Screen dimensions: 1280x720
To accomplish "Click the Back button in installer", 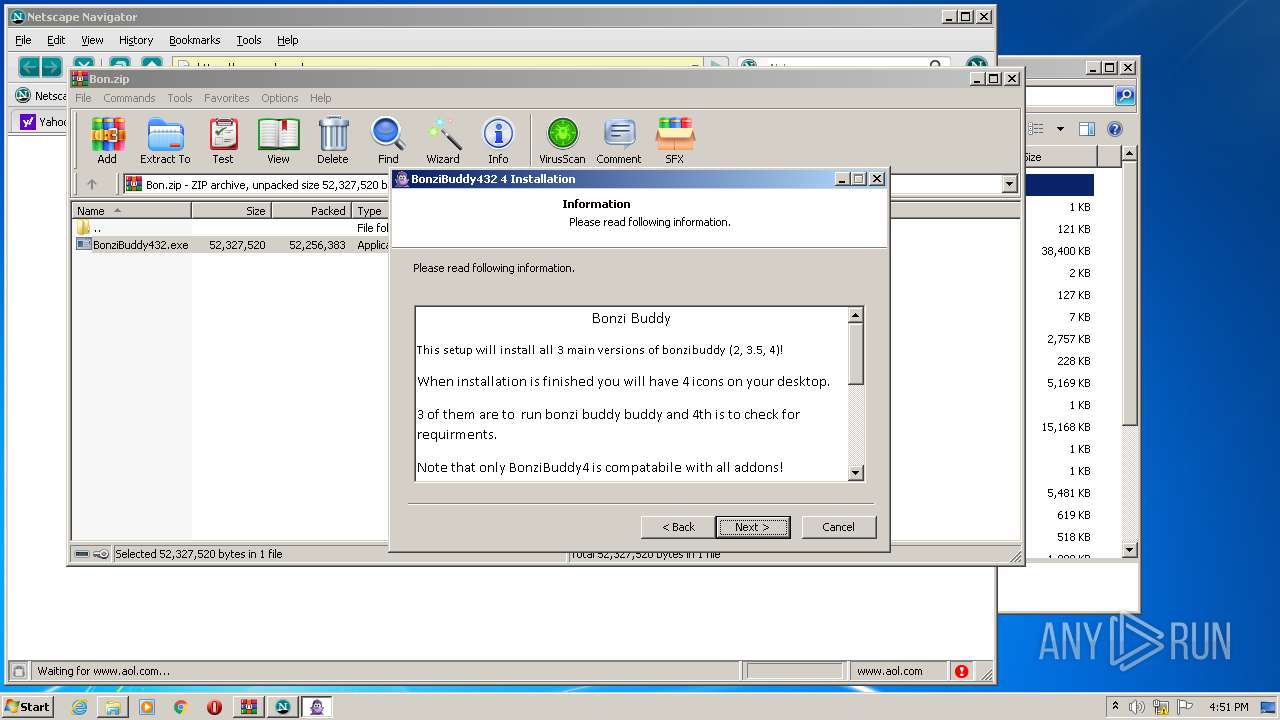I will click(678, 527).
